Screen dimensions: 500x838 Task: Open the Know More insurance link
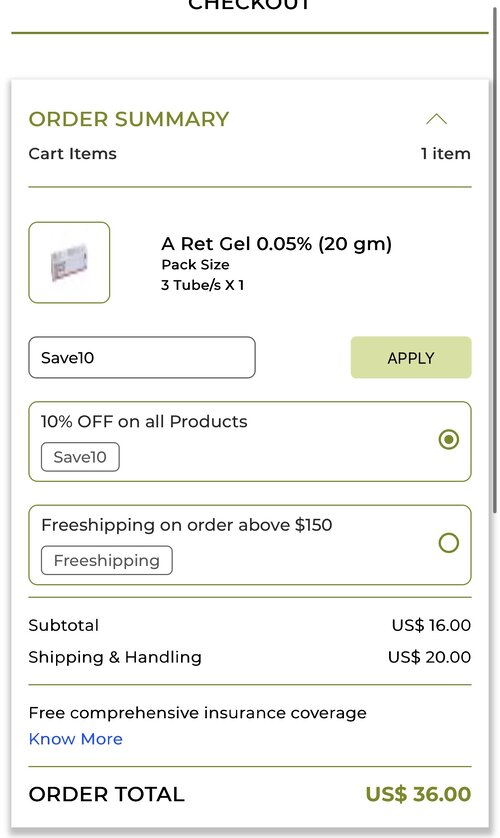[75, 739]
